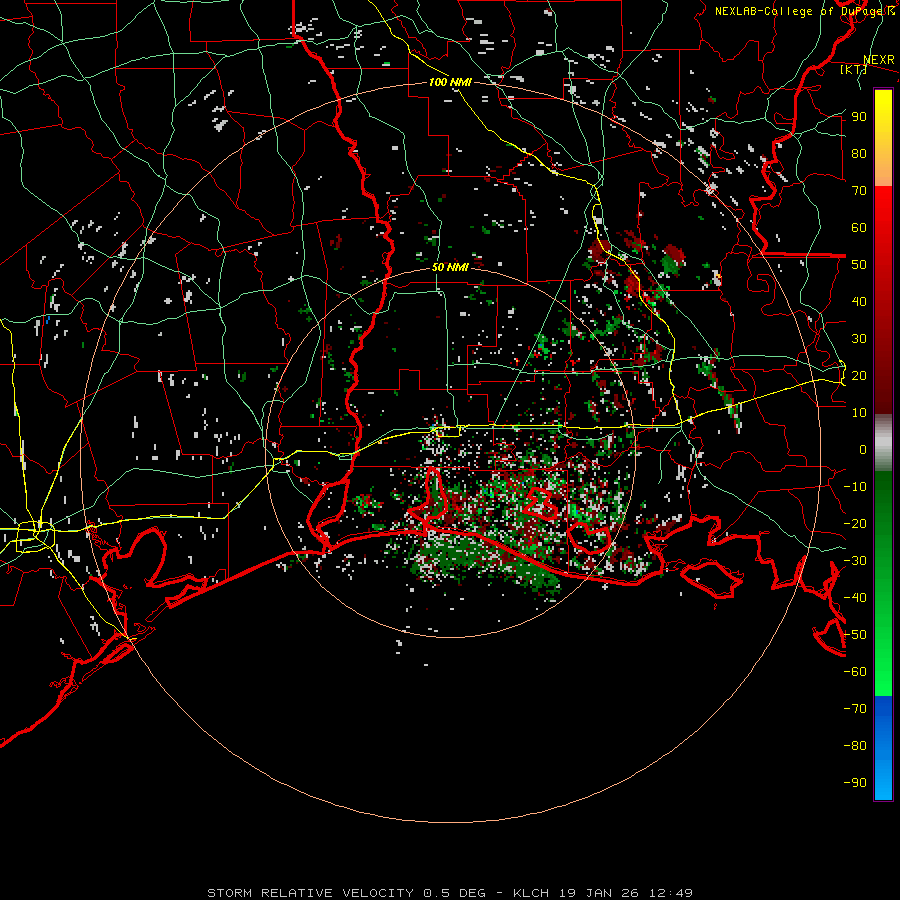Click the "-40" scale value

(x=855, y=598)
